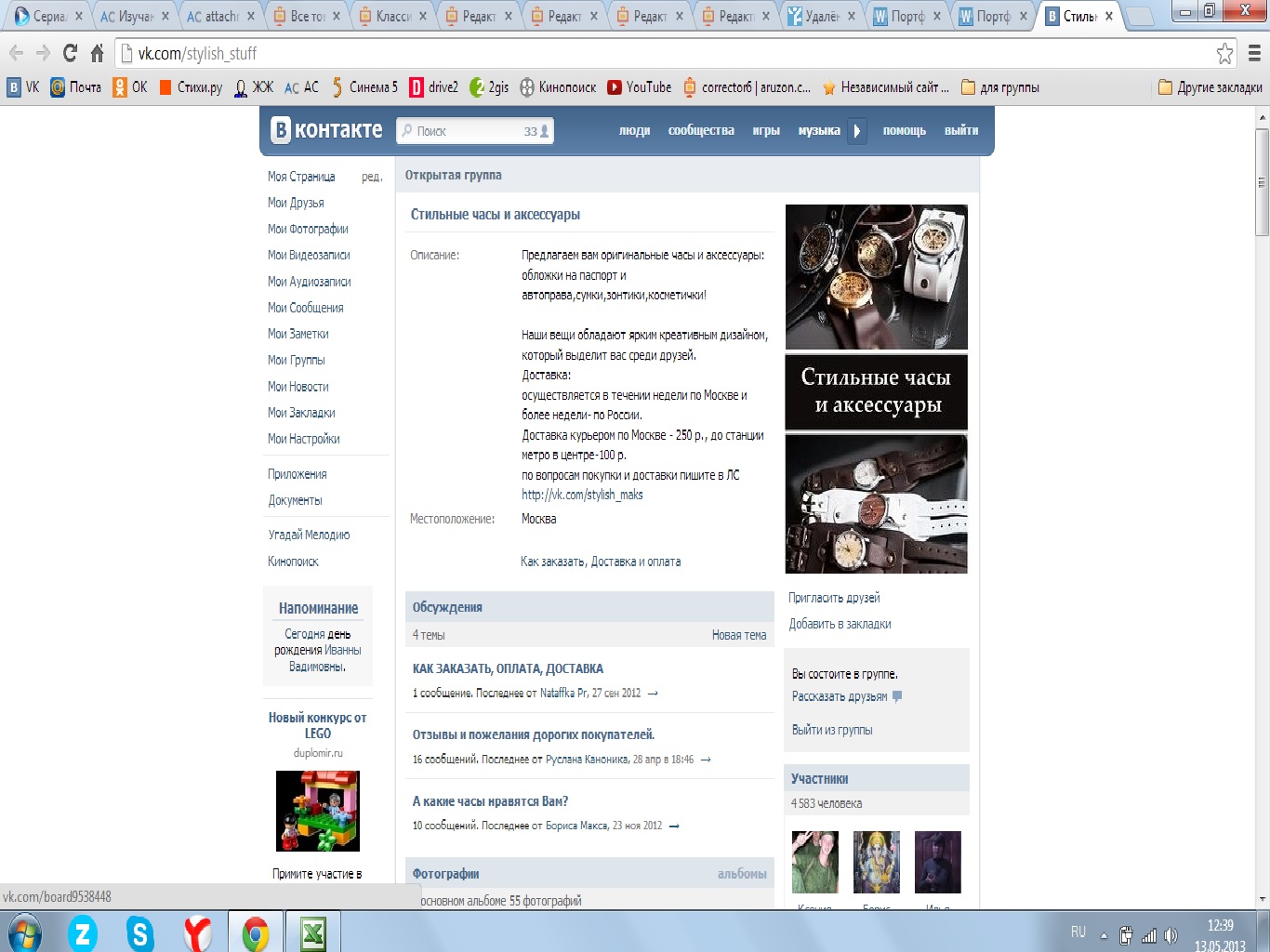Open the альбомы link in Фотографии

pos(742,874)
